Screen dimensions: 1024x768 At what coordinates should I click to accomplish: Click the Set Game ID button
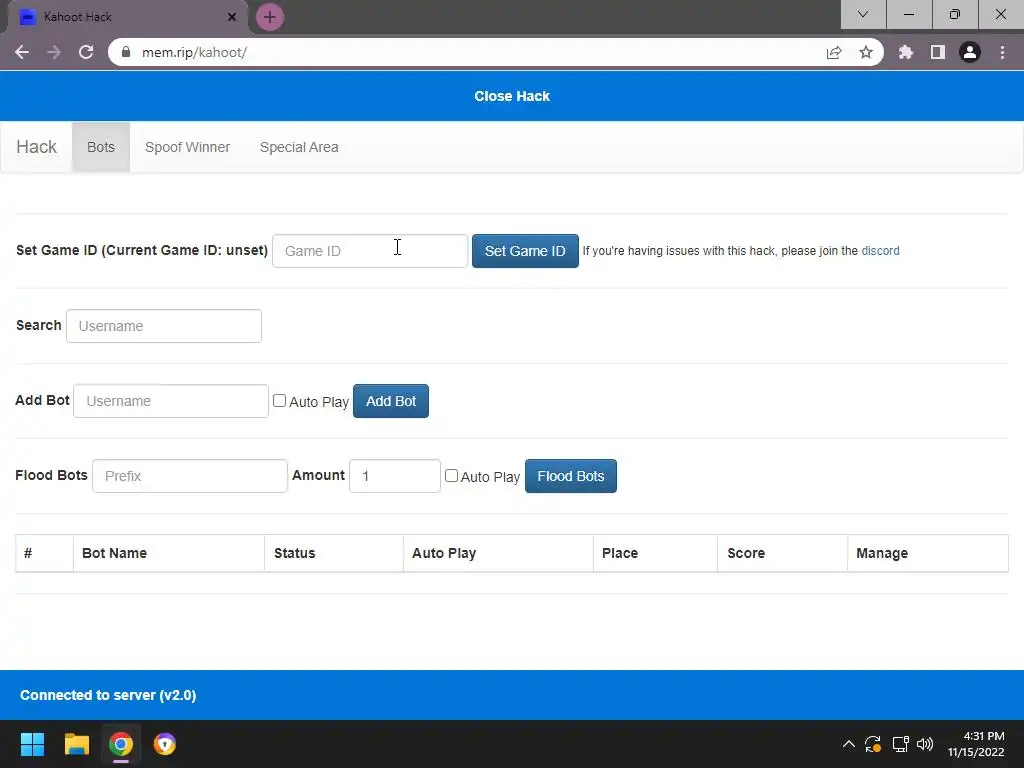[525, 251]
